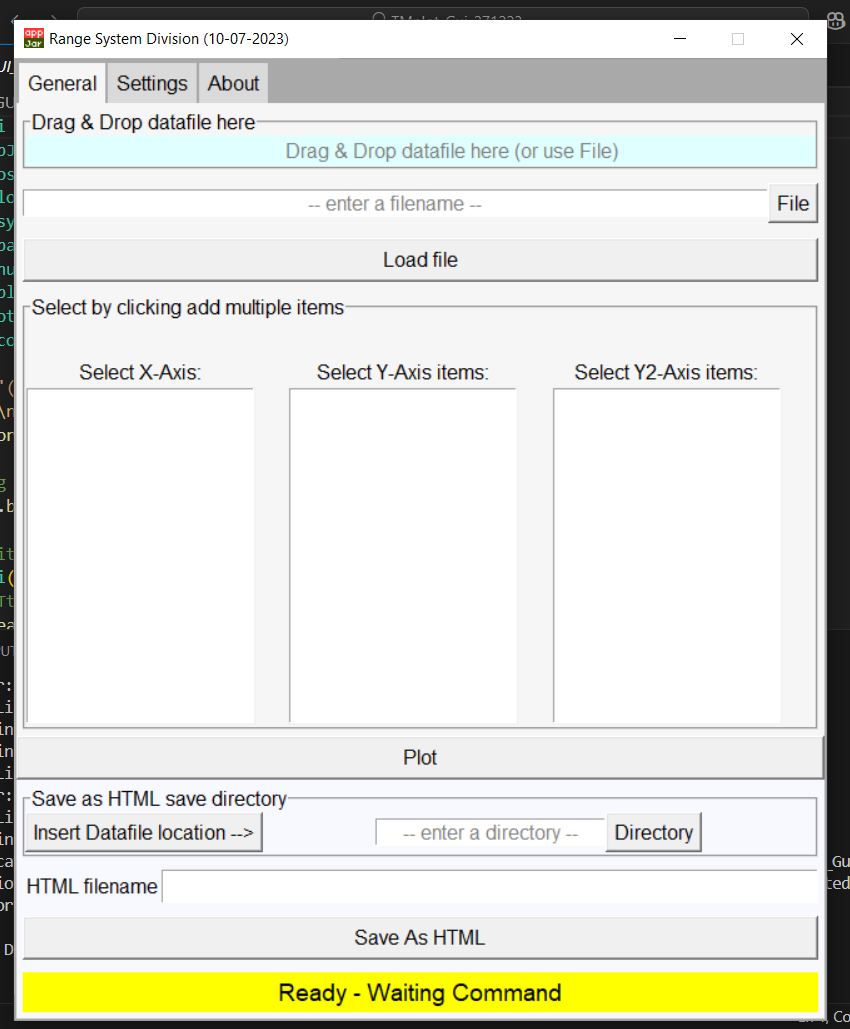
Task: Click the yellow Ready status bar
Action: point(420,993)
